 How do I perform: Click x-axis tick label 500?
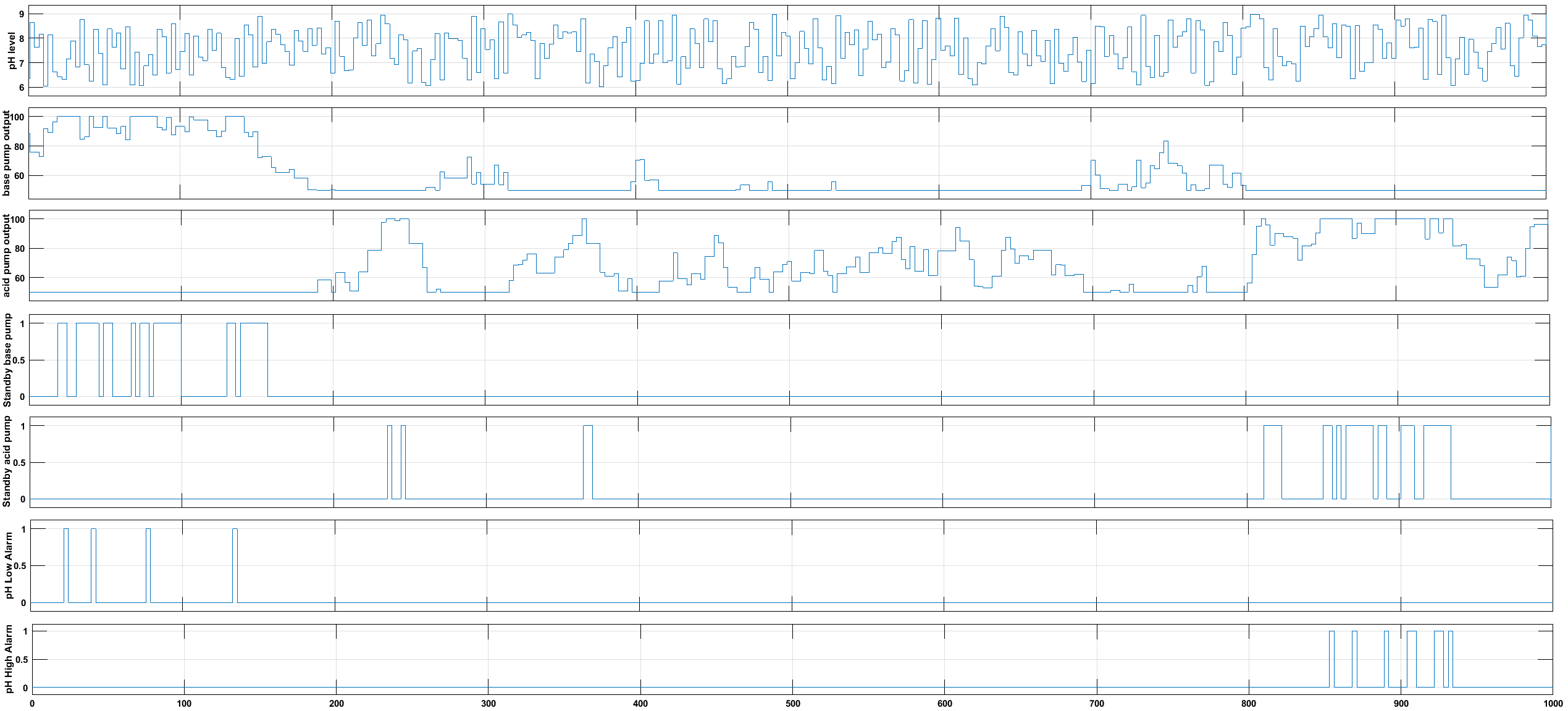pos(792,704)
